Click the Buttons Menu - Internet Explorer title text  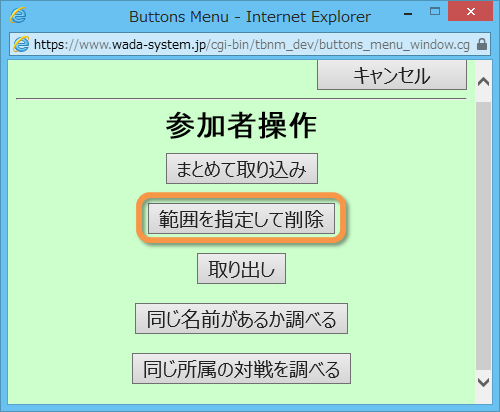[x=250, y=17]
